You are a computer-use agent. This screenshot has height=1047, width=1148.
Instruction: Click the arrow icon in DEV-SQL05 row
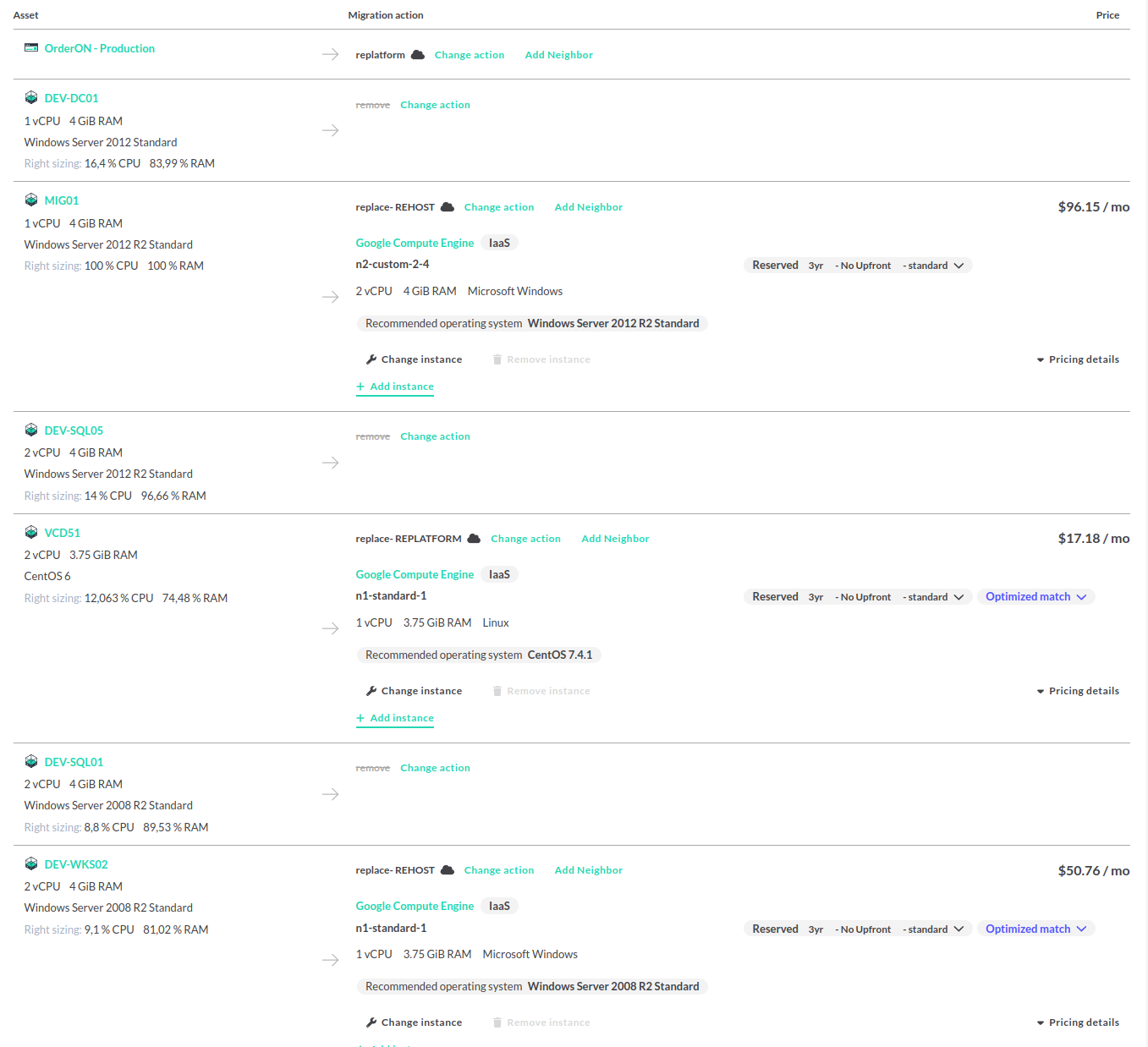point(330,463)
